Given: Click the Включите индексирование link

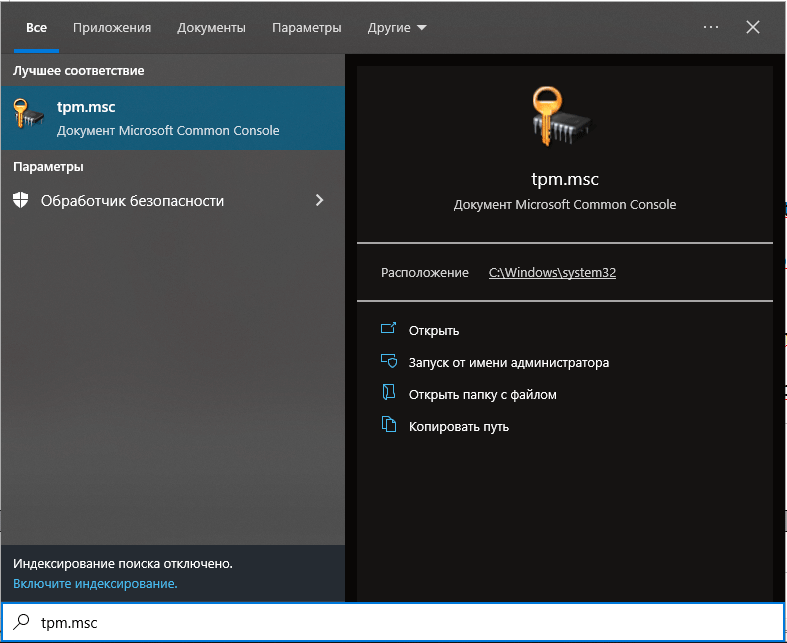Looking at the screenshot, I should point(95,584).
